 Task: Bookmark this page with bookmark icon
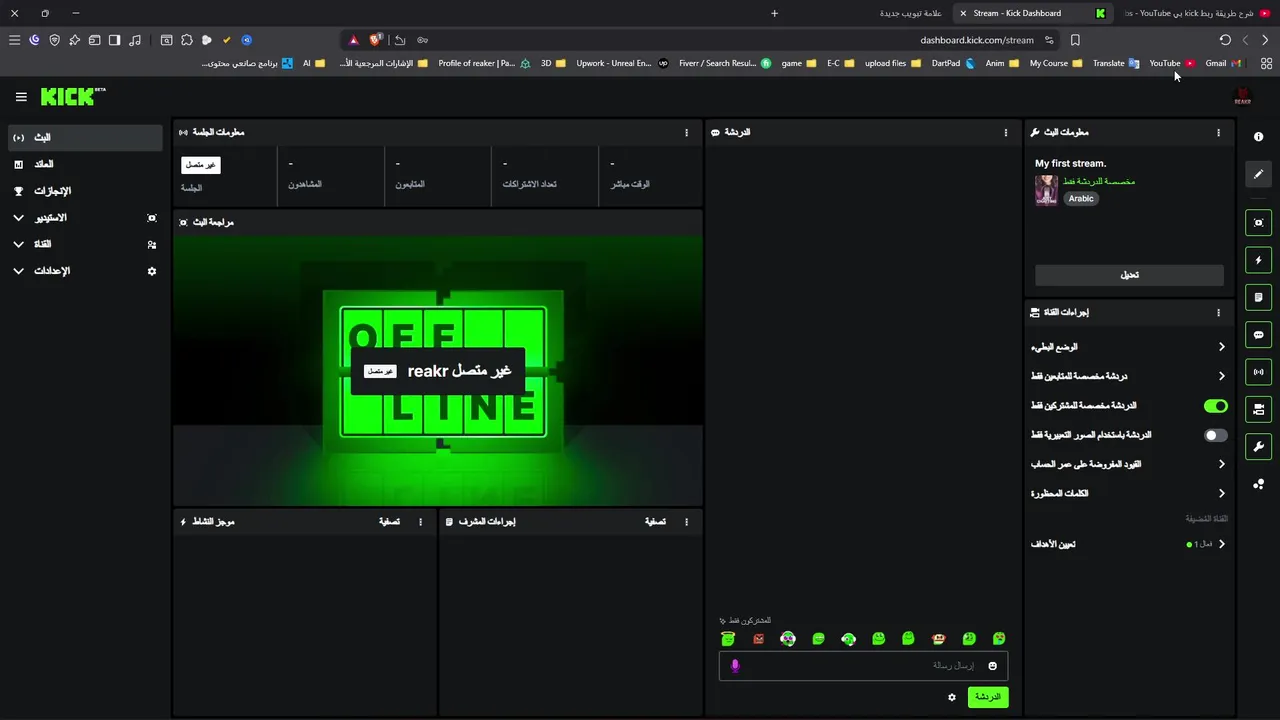1075,40
